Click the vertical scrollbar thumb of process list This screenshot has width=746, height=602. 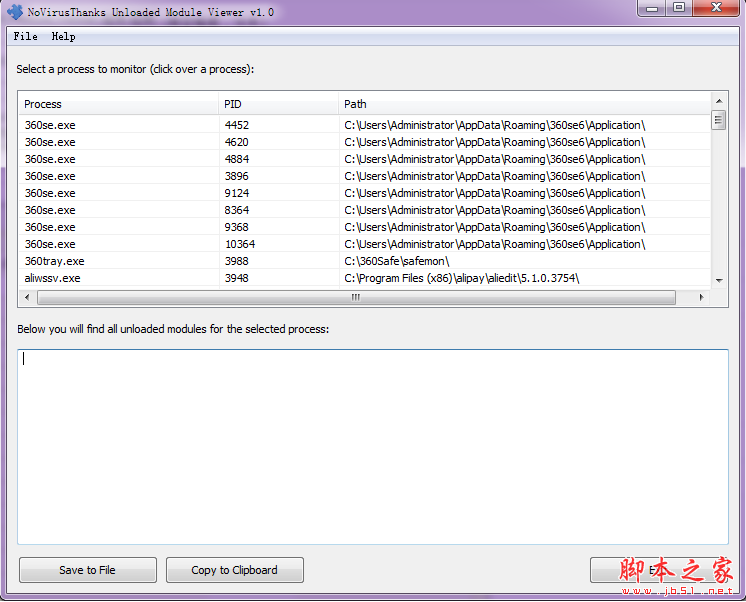[x=718, y=120]
